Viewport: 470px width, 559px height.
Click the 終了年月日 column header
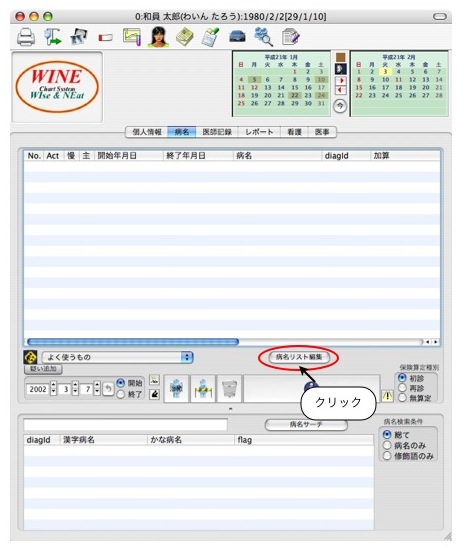point(198,156)
